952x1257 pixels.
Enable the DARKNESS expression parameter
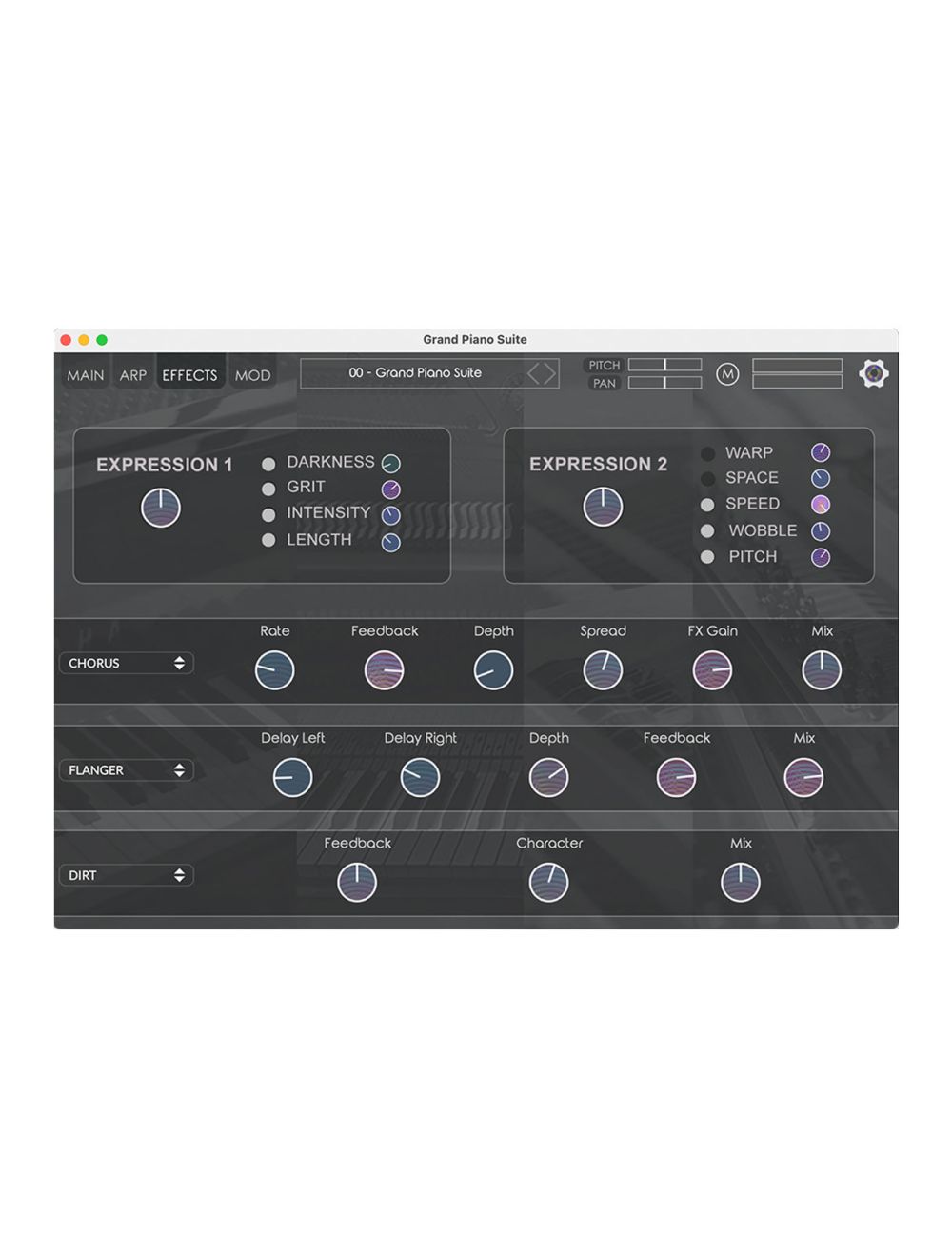[x=268, y=463]
